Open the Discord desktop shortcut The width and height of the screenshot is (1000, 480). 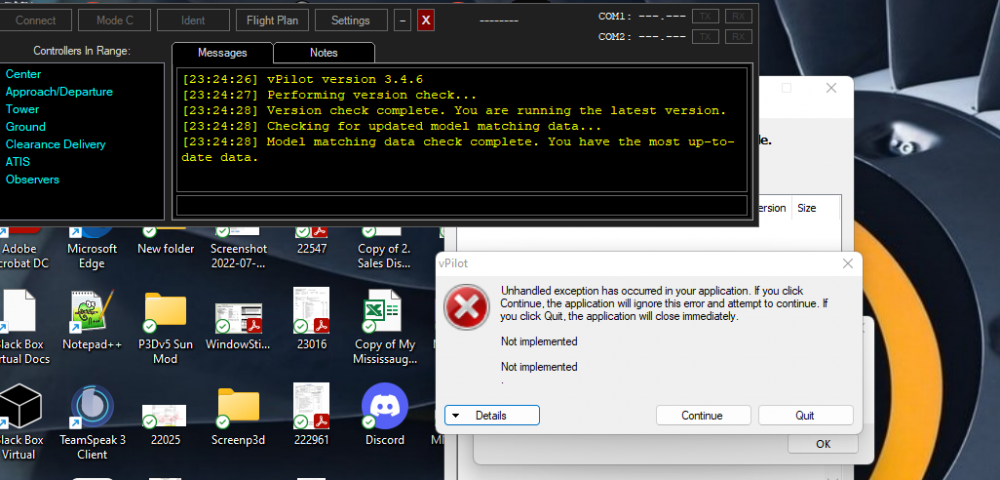(x=385, y=405)
